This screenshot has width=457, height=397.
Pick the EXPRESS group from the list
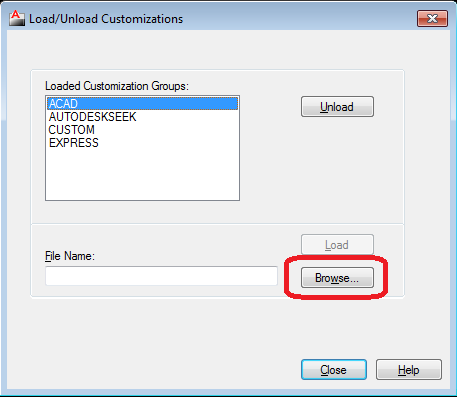(x=74, y=143)
